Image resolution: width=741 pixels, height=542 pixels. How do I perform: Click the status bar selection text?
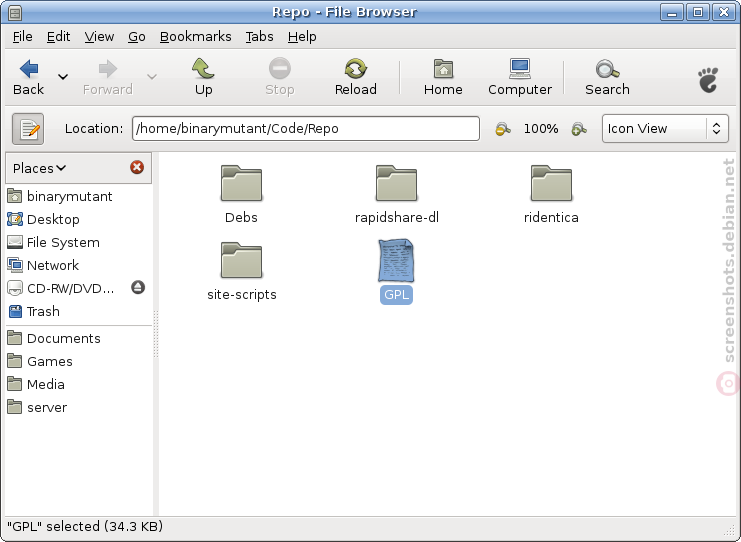pos(85,526)
